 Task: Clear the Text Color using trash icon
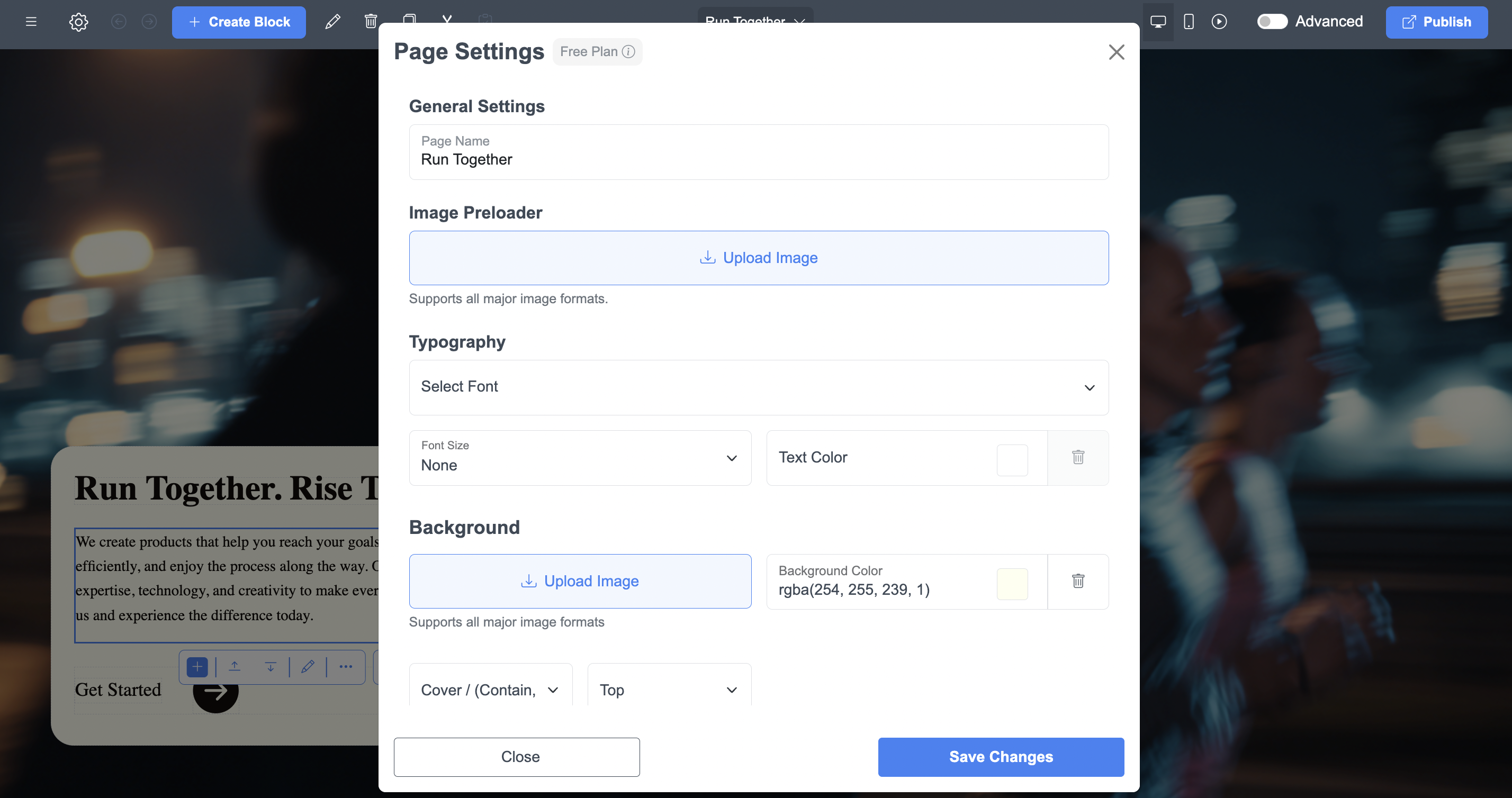[1078, 457]
